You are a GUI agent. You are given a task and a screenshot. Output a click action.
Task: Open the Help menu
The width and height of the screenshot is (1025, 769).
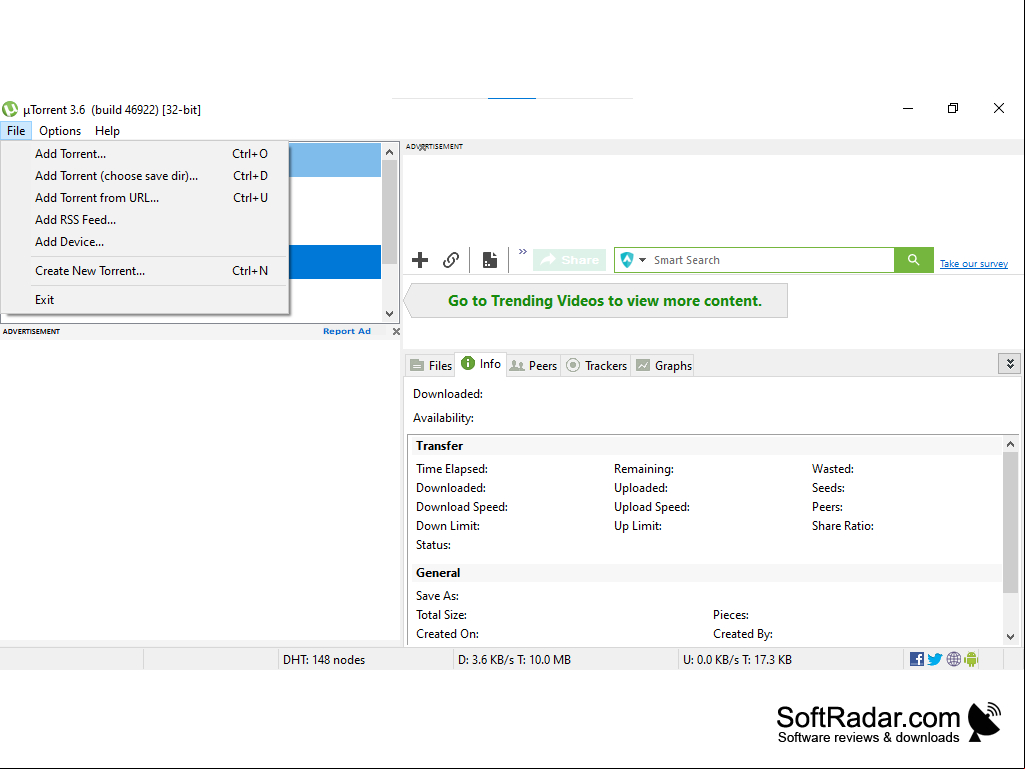(x=107, y=131)
